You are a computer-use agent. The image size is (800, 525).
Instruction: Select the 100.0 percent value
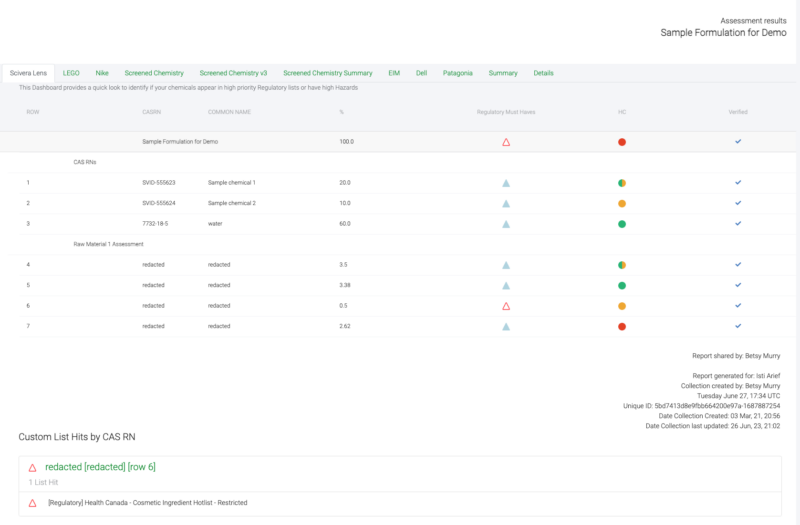tap(346, 142)
